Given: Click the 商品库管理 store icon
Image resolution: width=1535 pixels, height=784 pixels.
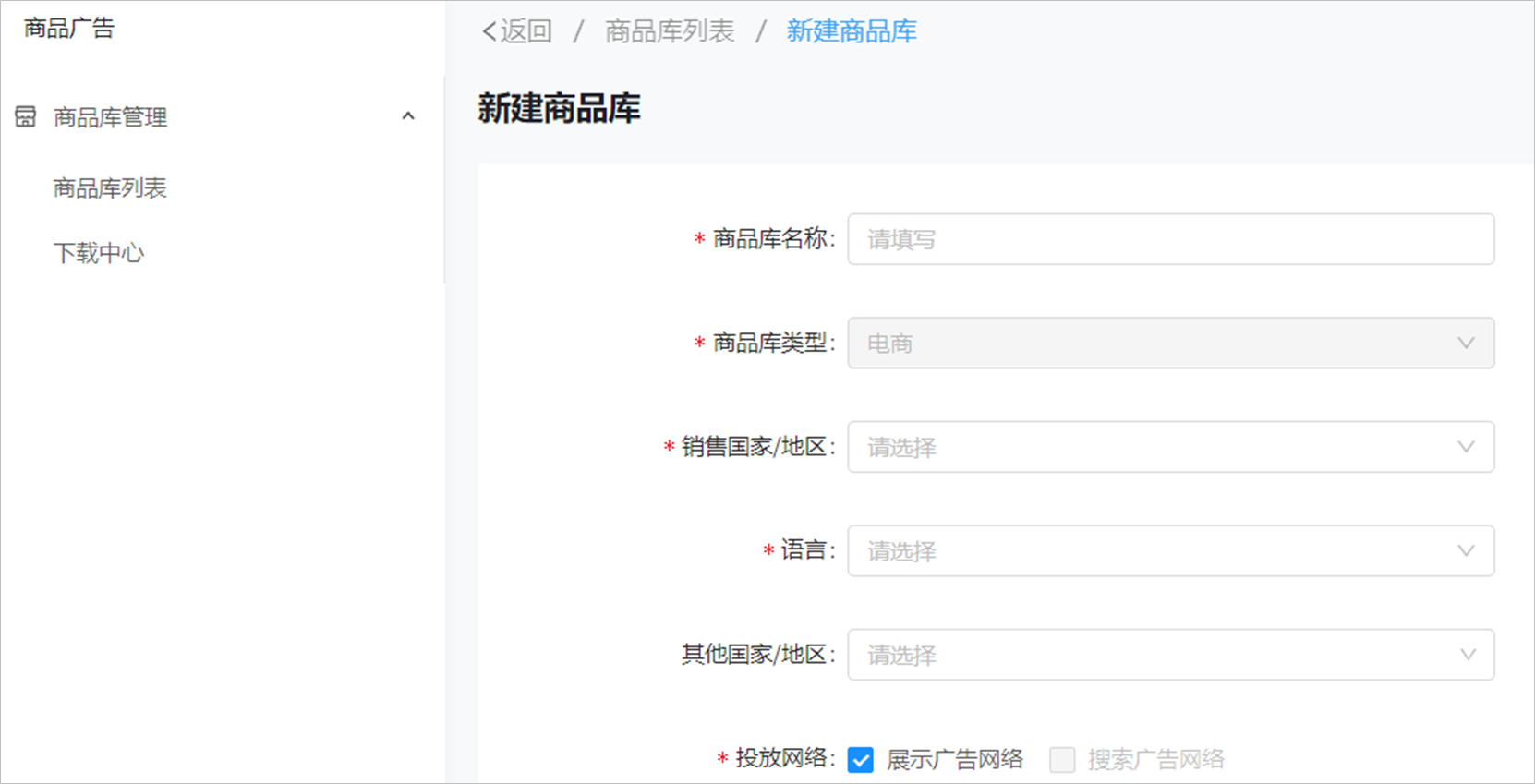Looking at the screenshot, I should (x=26, y=116).
